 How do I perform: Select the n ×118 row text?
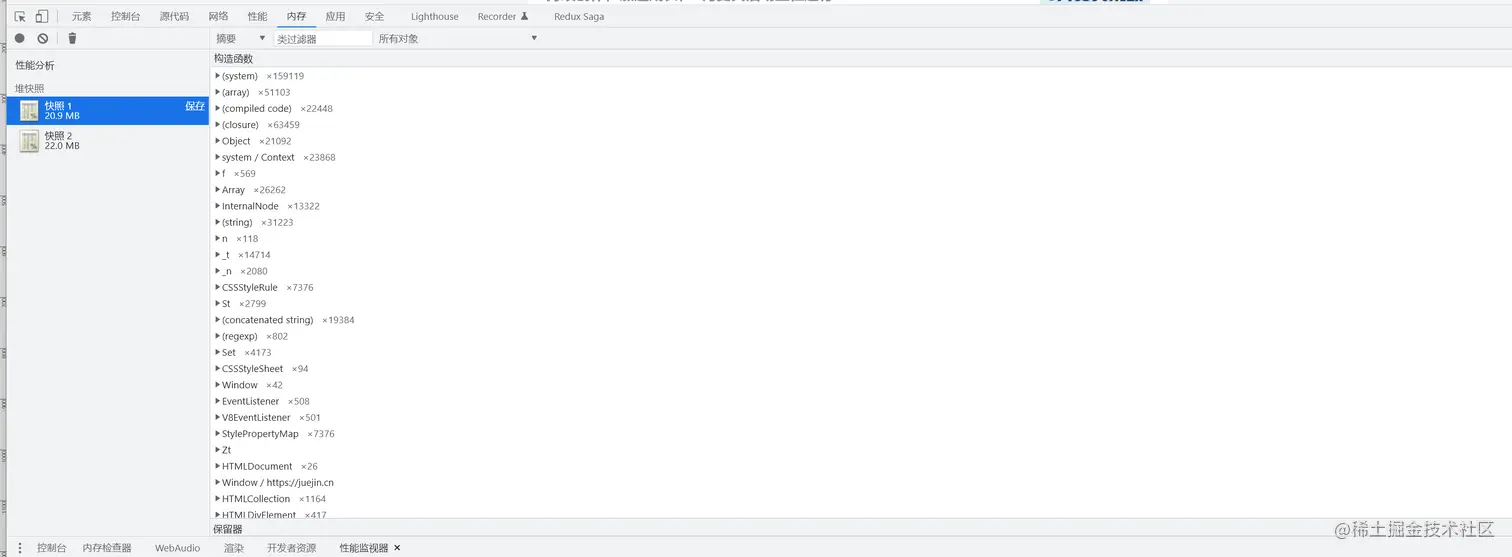coord(240,239)
